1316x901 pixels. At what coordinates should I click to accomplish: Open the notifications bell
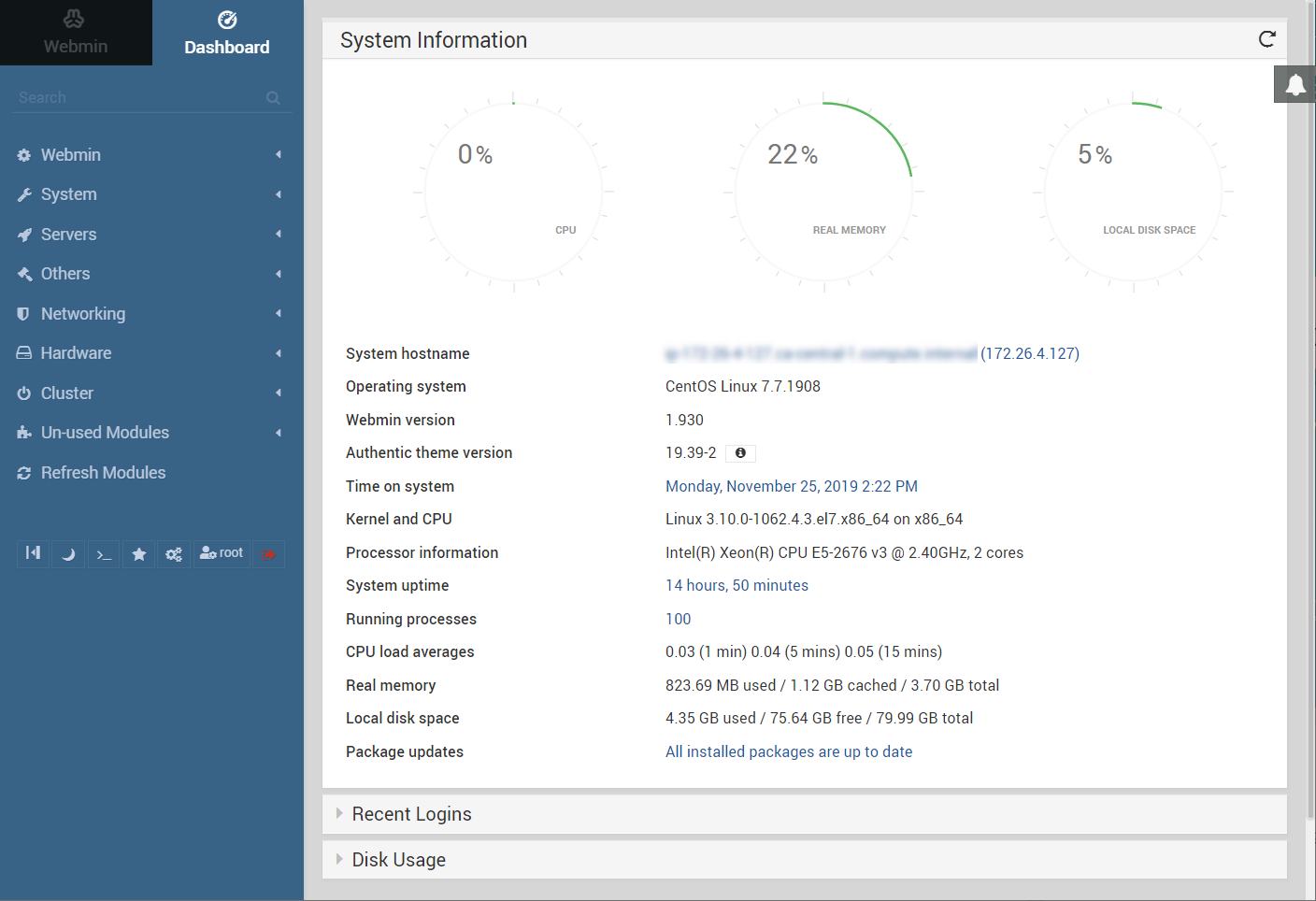[x=1295, y=85]
